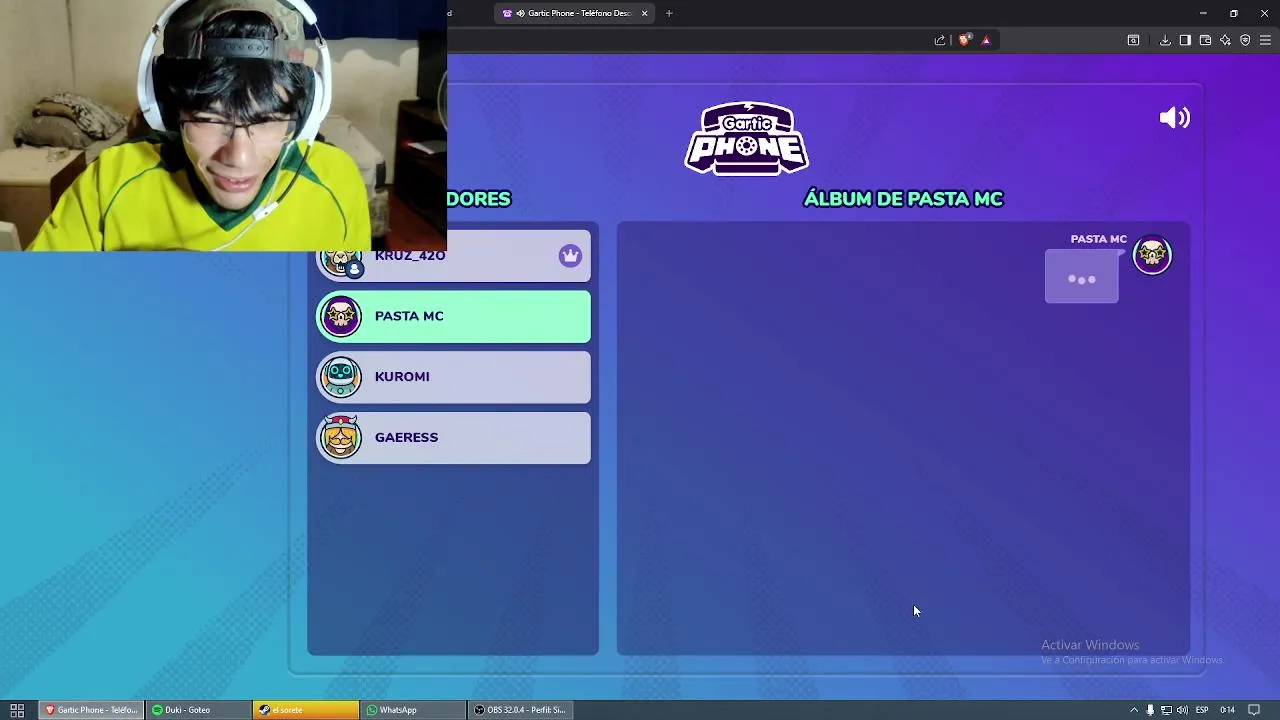
Task: Click the ÁLBUM DE PASTA MC heading
Action: coord(903,199)
